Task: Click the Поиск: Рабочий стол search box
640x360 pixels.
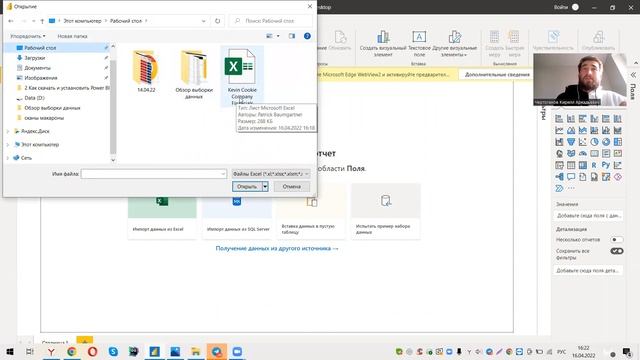Action: [271, 21]
